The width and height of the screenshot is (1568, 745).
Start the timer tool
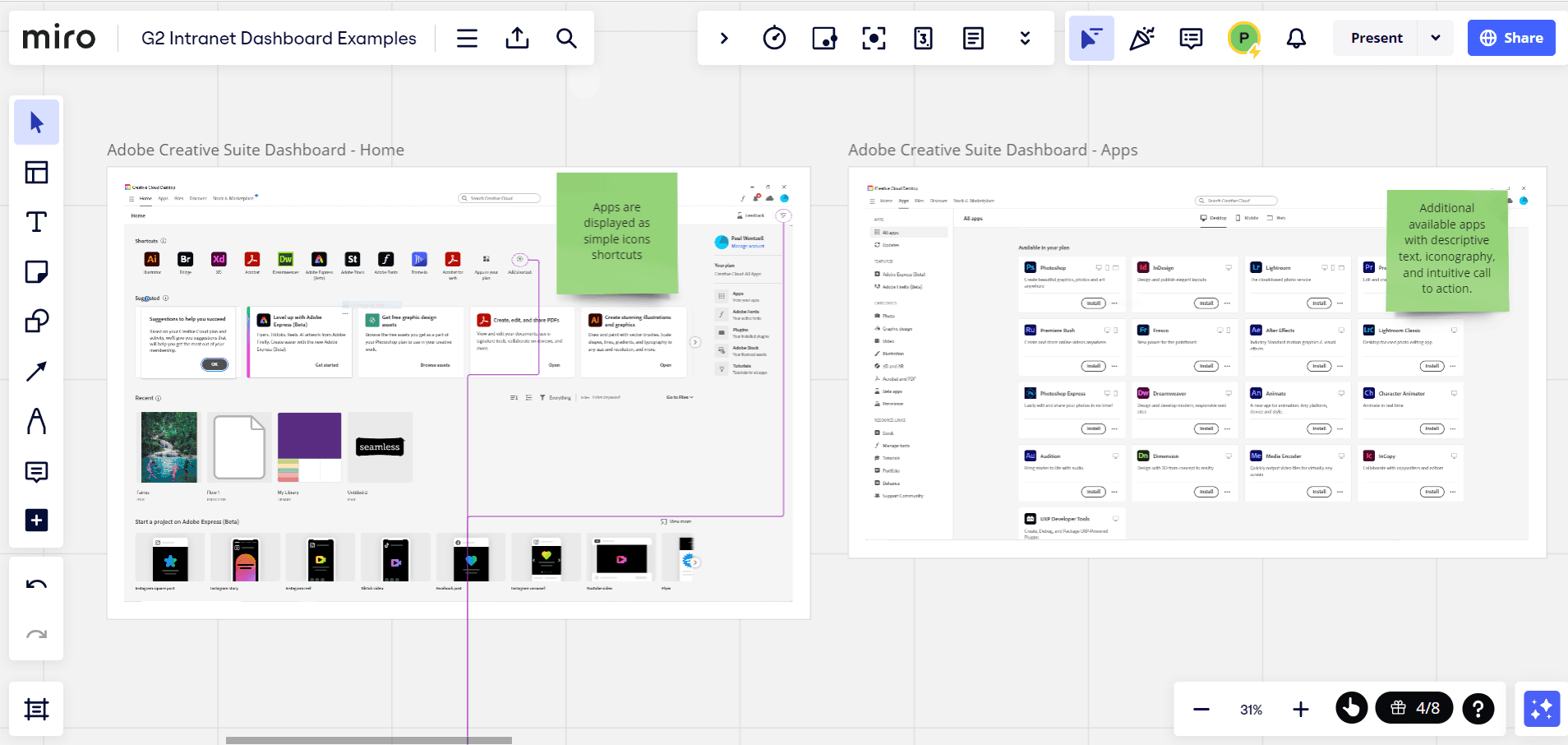coord(774,38)
